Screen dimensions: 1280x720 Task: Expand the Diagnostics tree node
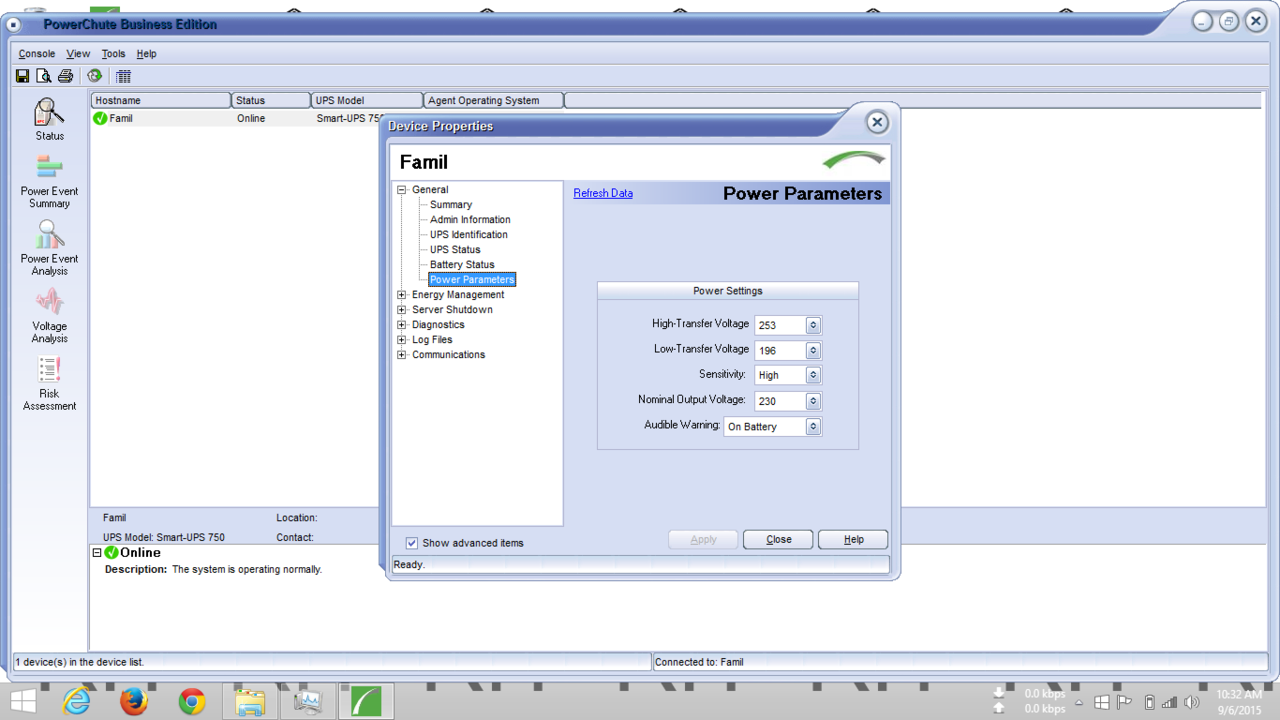[x=402, y=325]
